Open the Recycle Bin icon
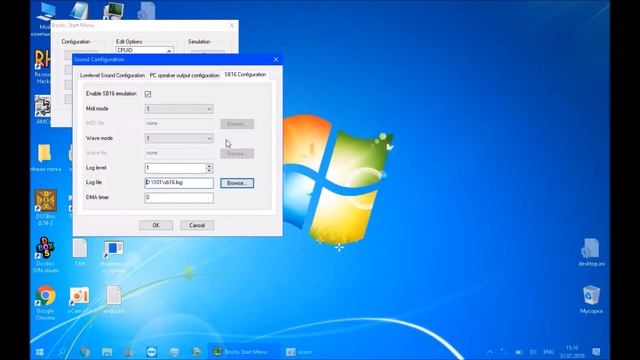 tap(591, 300)
